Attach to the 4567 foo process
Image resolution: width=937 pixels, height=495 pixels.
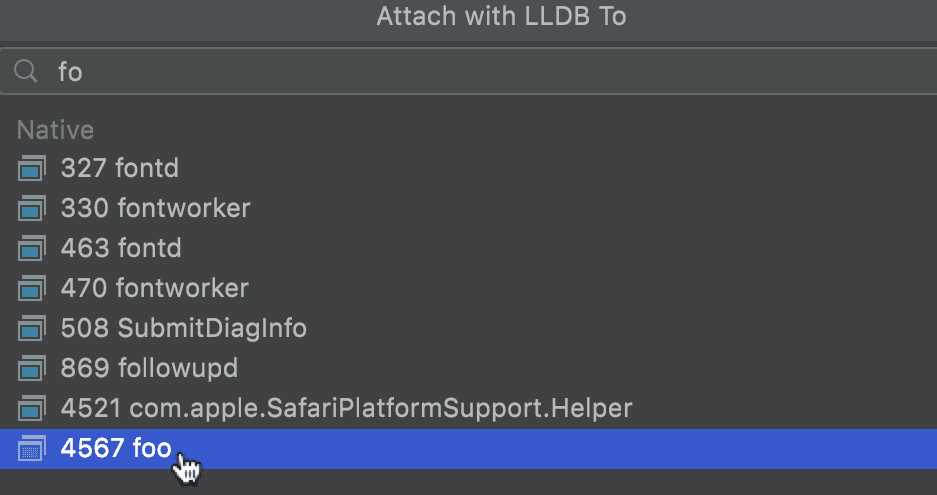click(468, 449)
